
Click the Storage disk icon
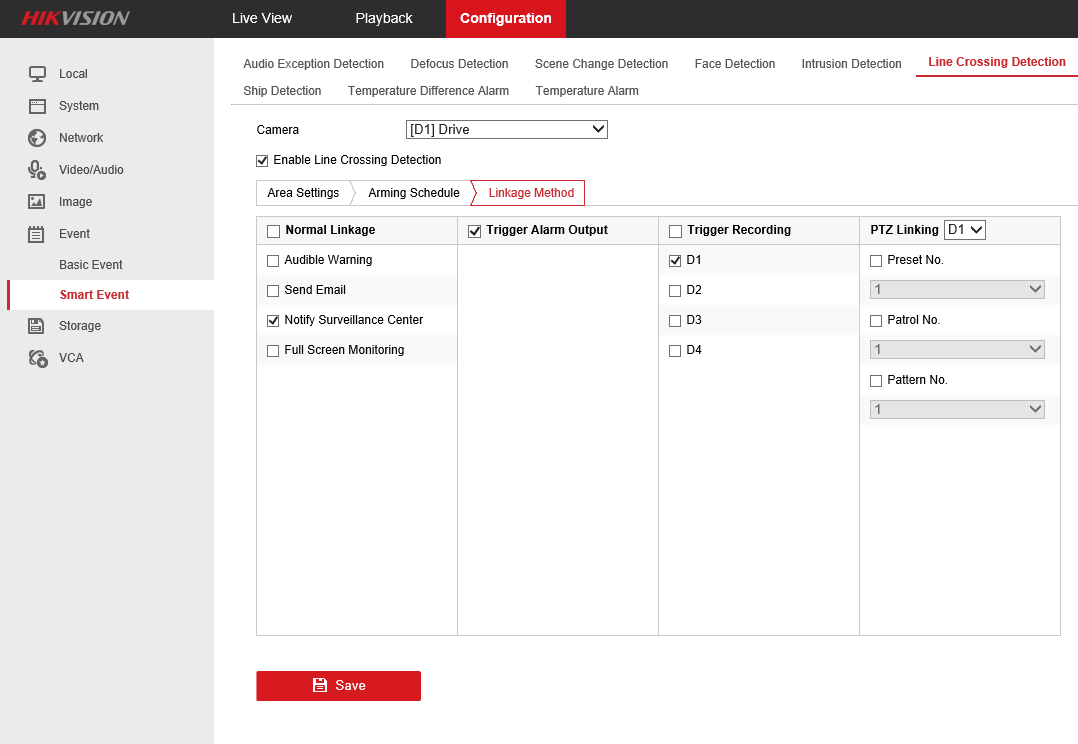point(37,326)
